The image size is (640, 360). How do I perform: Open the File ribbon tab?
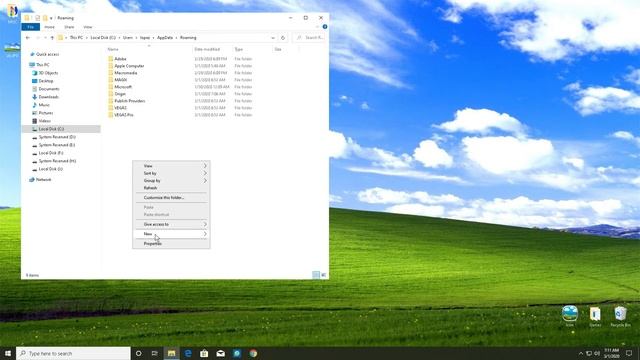tap(31, 27)
